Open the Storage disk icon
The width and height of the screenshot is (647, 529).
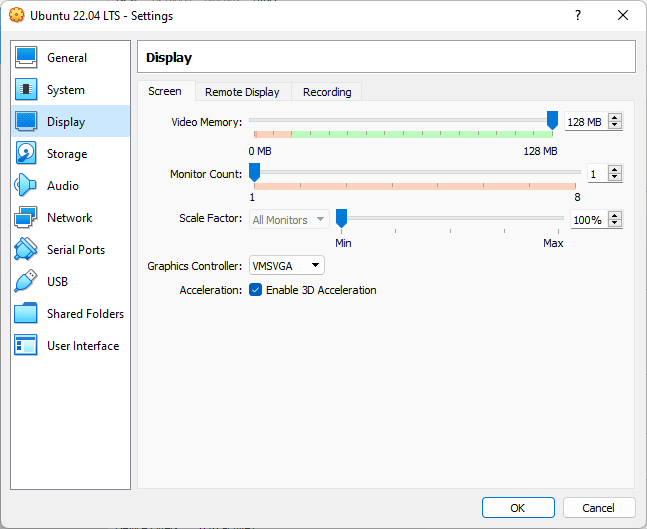(26, 154)
